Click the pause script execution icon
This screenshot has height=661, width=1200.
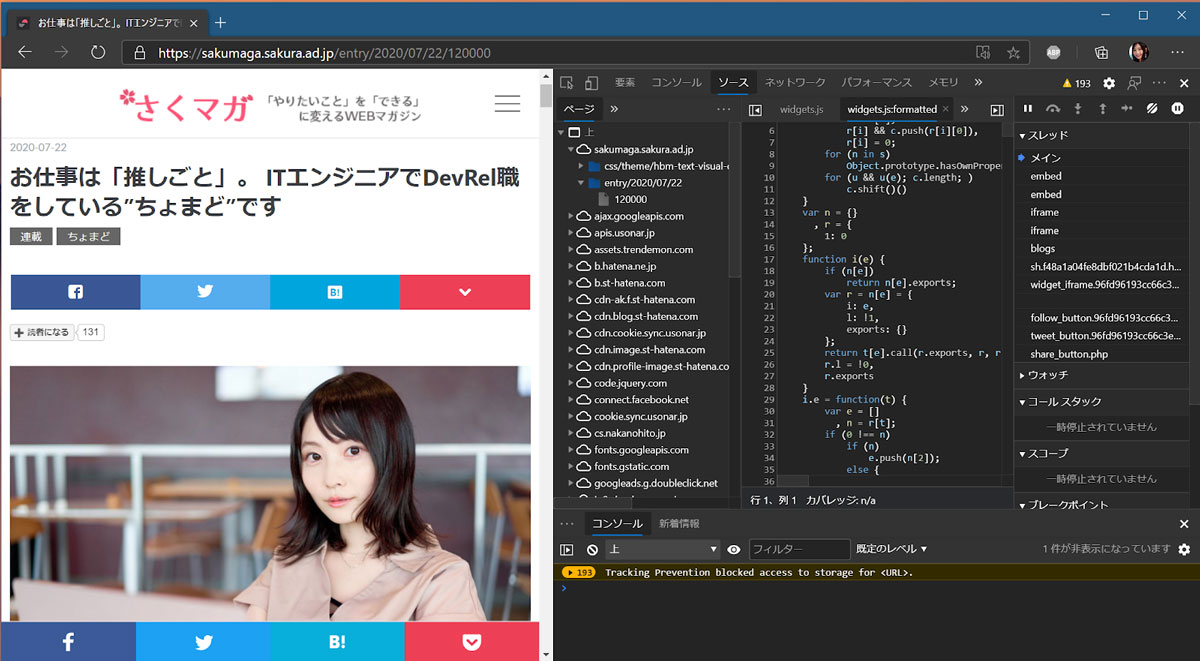point(1028,108)
